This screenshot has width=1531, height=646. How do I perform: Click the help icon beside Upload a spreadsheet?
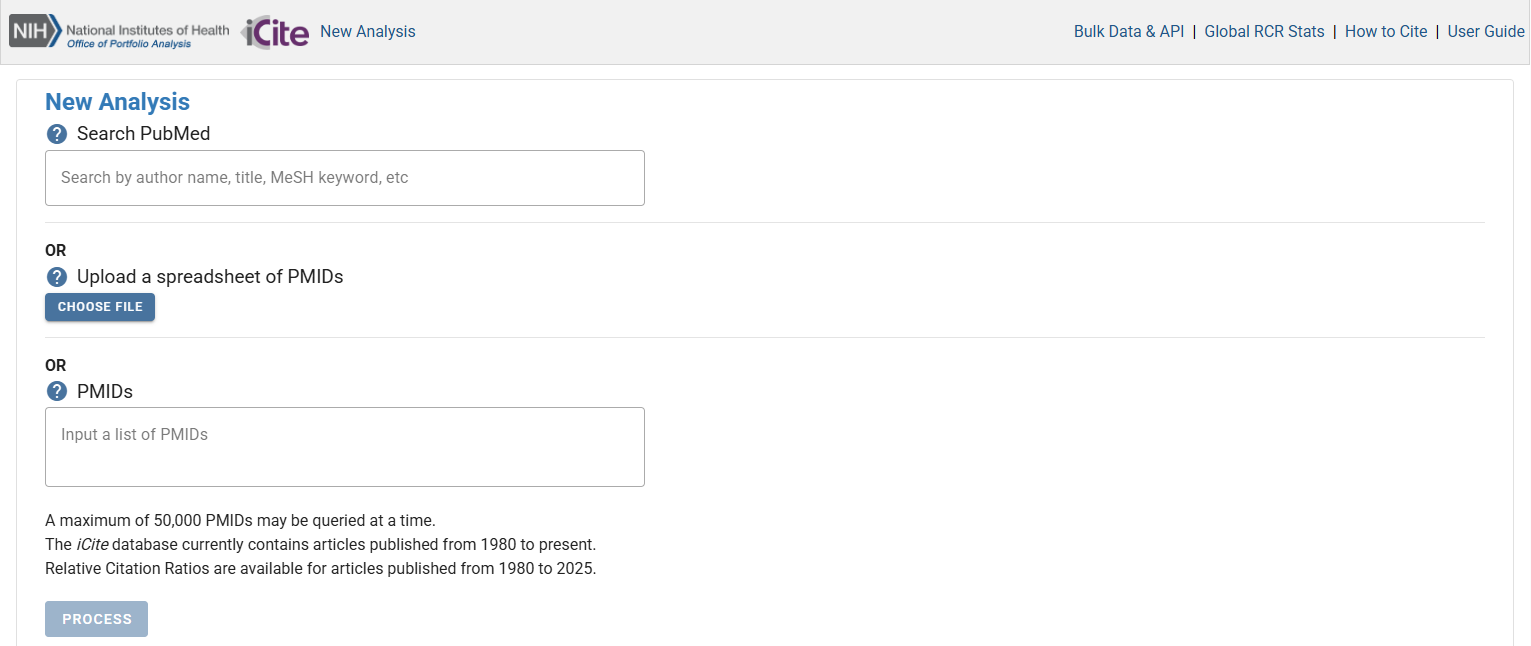57,276
